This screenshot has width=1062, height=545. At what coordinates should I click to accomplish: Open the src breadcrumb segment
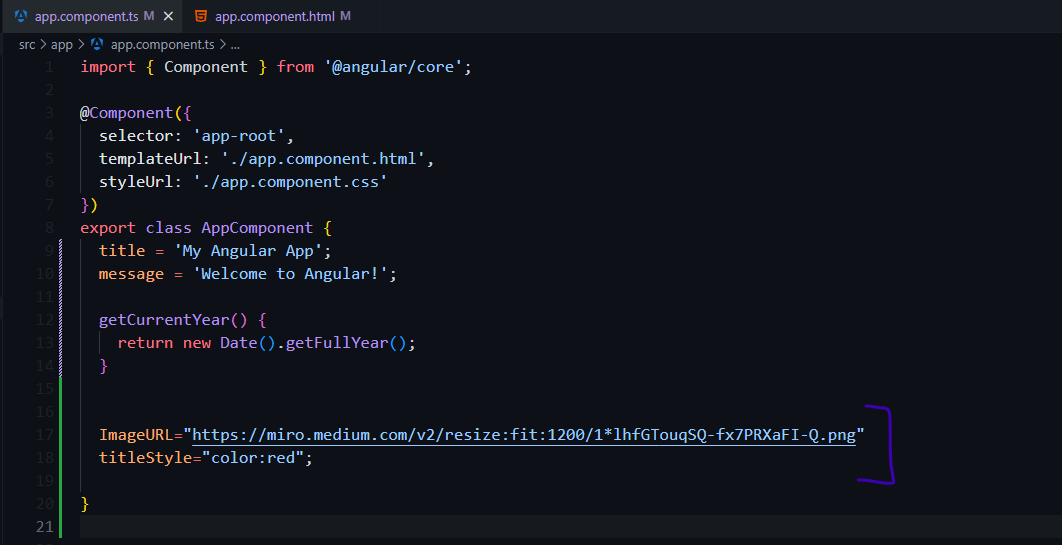pyautogui.click(x=26, y=45)
